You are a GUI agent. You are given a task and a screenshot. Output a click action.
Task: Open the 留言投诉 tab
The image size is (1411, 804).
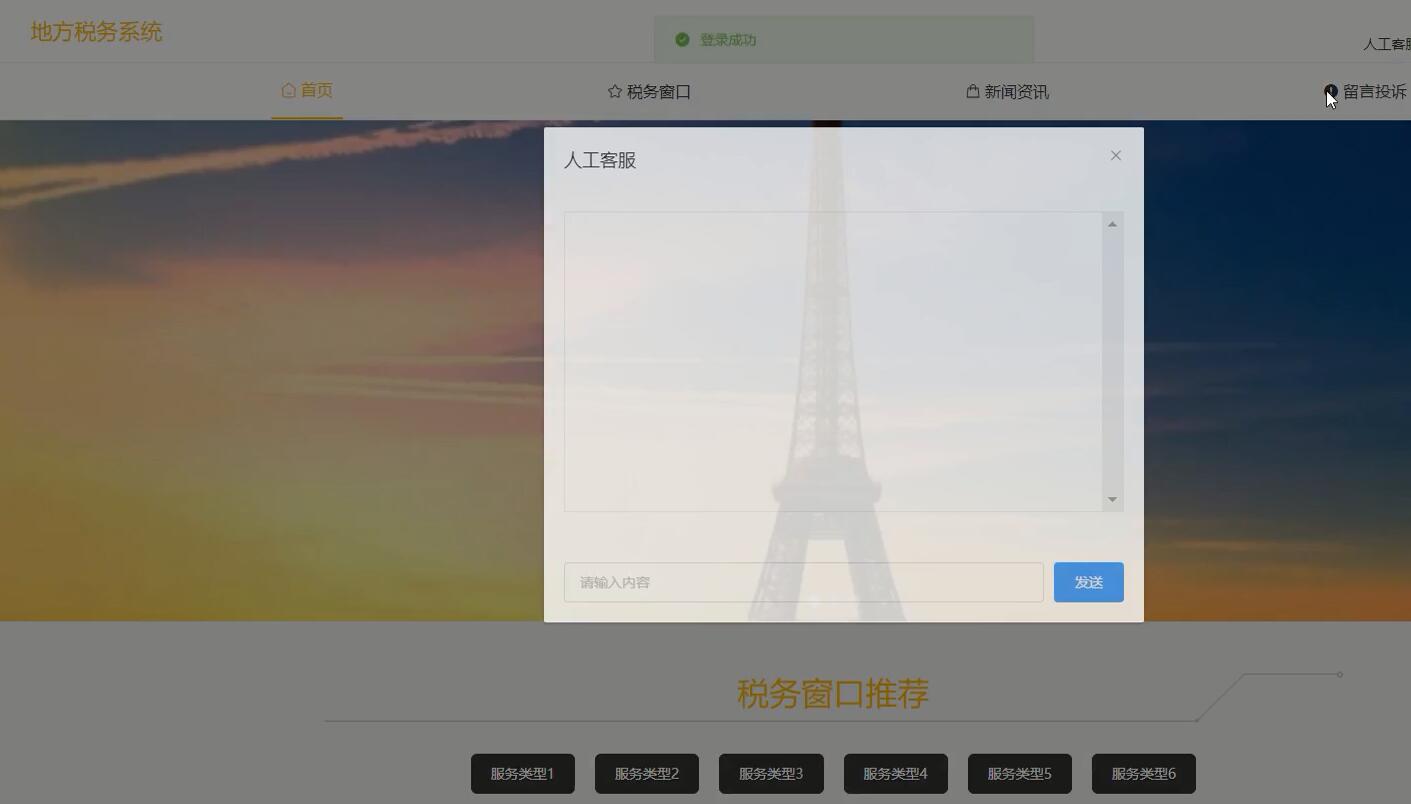[x=1365, y=91]
